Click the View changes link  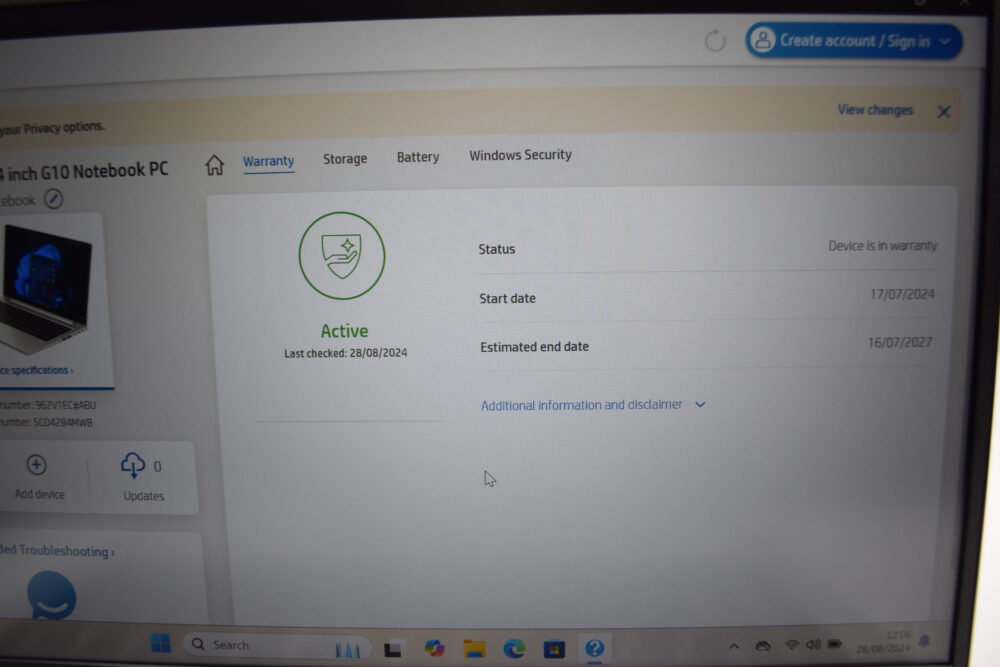click(875, 110)
